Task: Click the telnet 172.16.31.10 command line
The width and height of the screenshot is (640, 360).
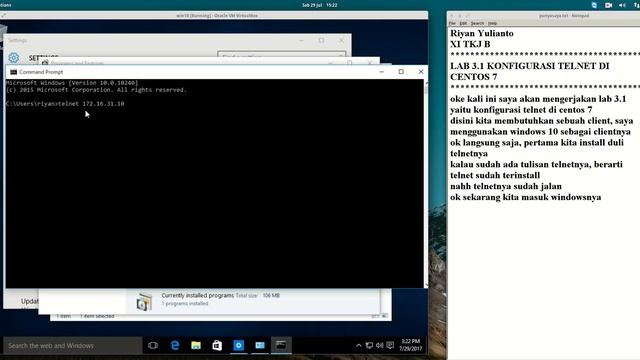Action: tap(65, 104)
